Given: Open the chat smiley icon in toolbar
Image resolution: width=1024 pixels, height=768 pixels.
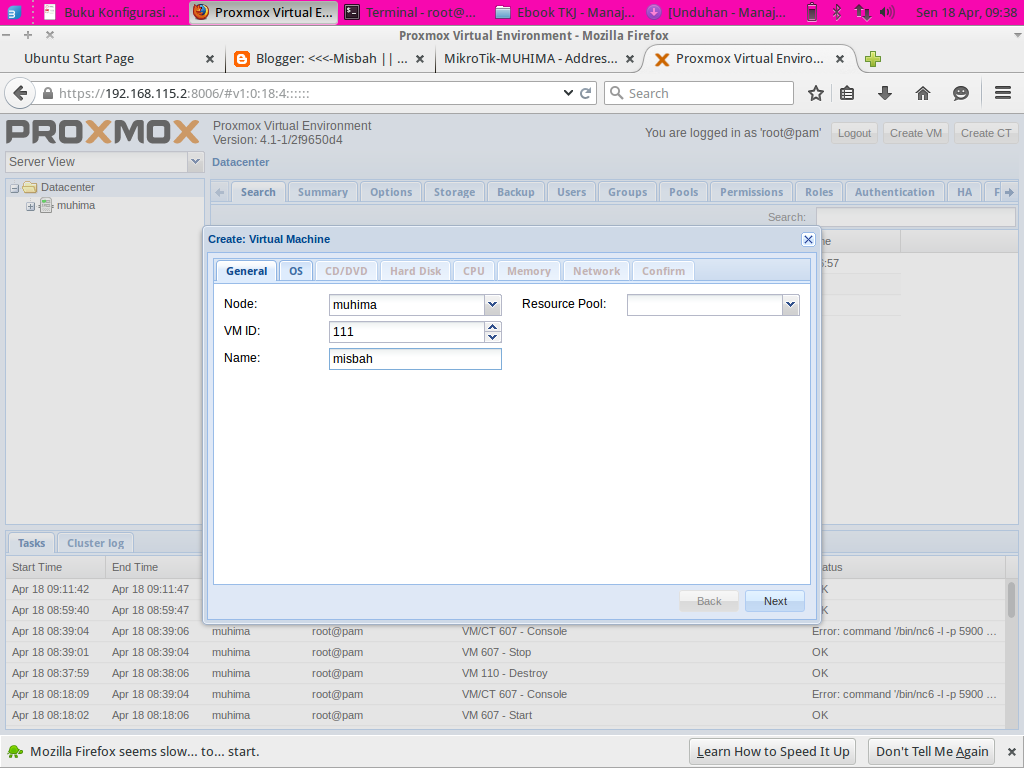Looking at the screenshot, I should pos(961,93).
